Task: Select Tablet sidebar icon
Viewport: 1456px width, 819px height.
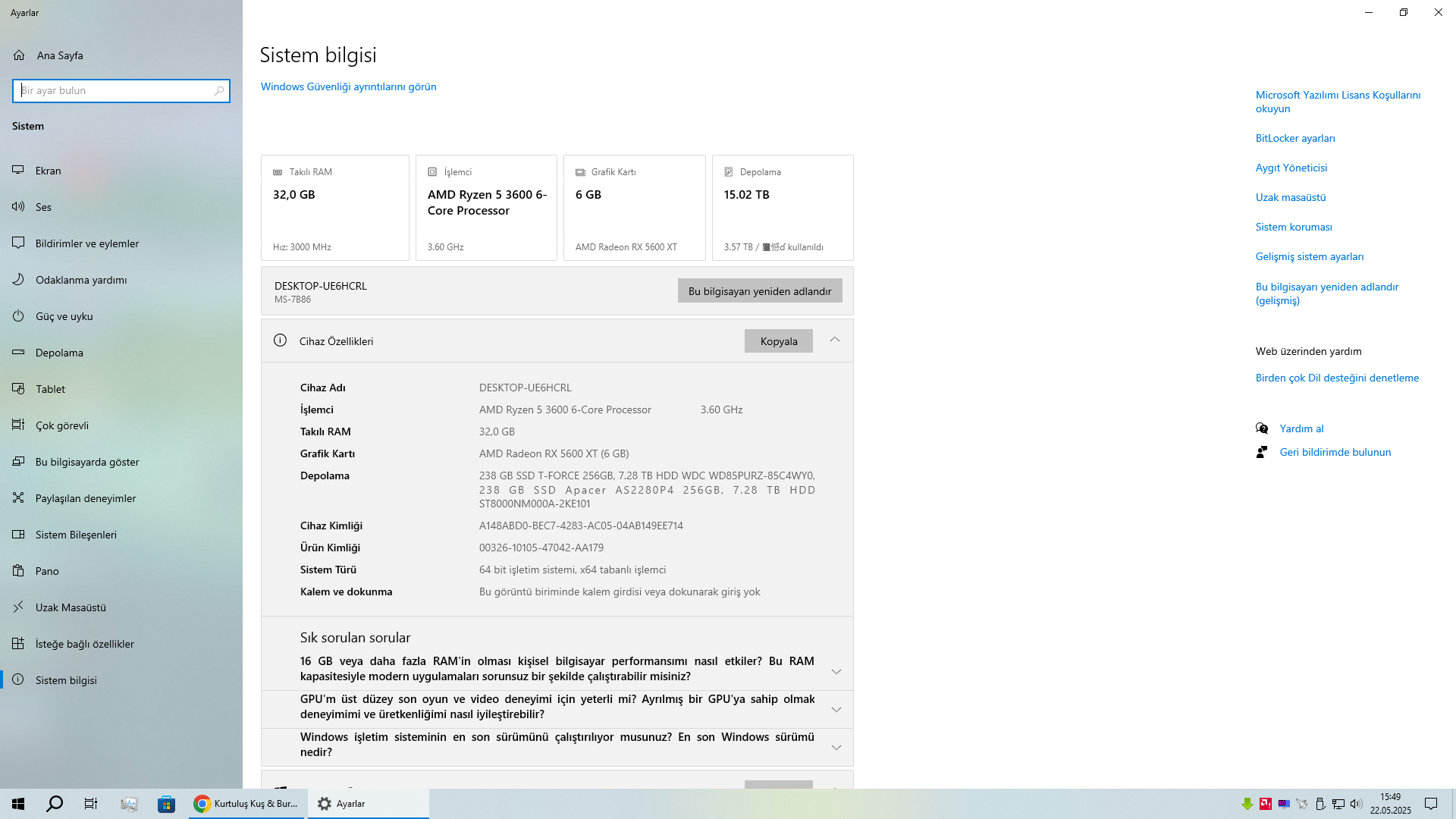Action: coord(18,389)
